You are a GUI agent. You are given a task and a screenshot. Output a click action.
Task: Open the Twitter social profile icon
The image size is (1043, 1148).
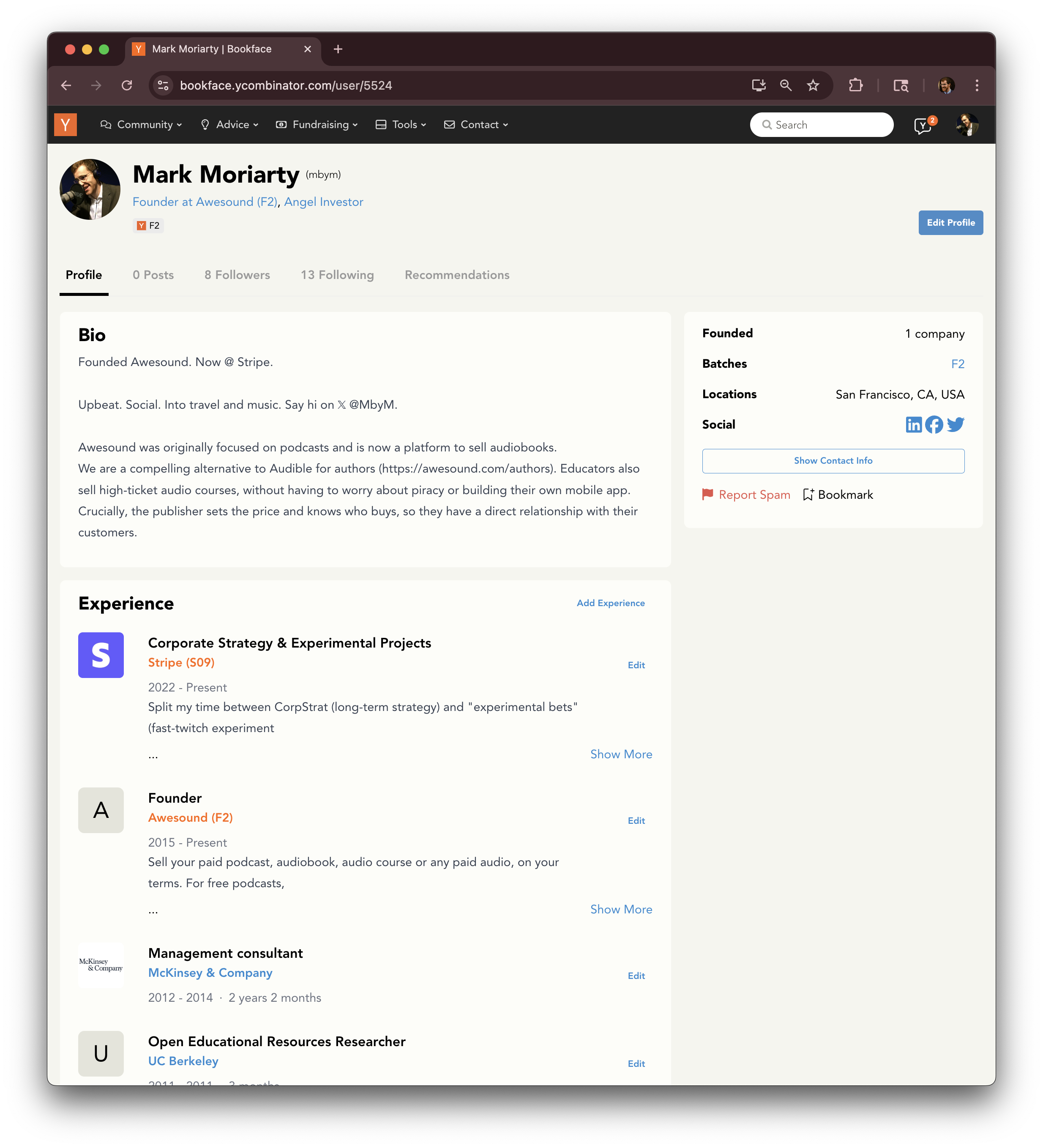pos(956,424)
